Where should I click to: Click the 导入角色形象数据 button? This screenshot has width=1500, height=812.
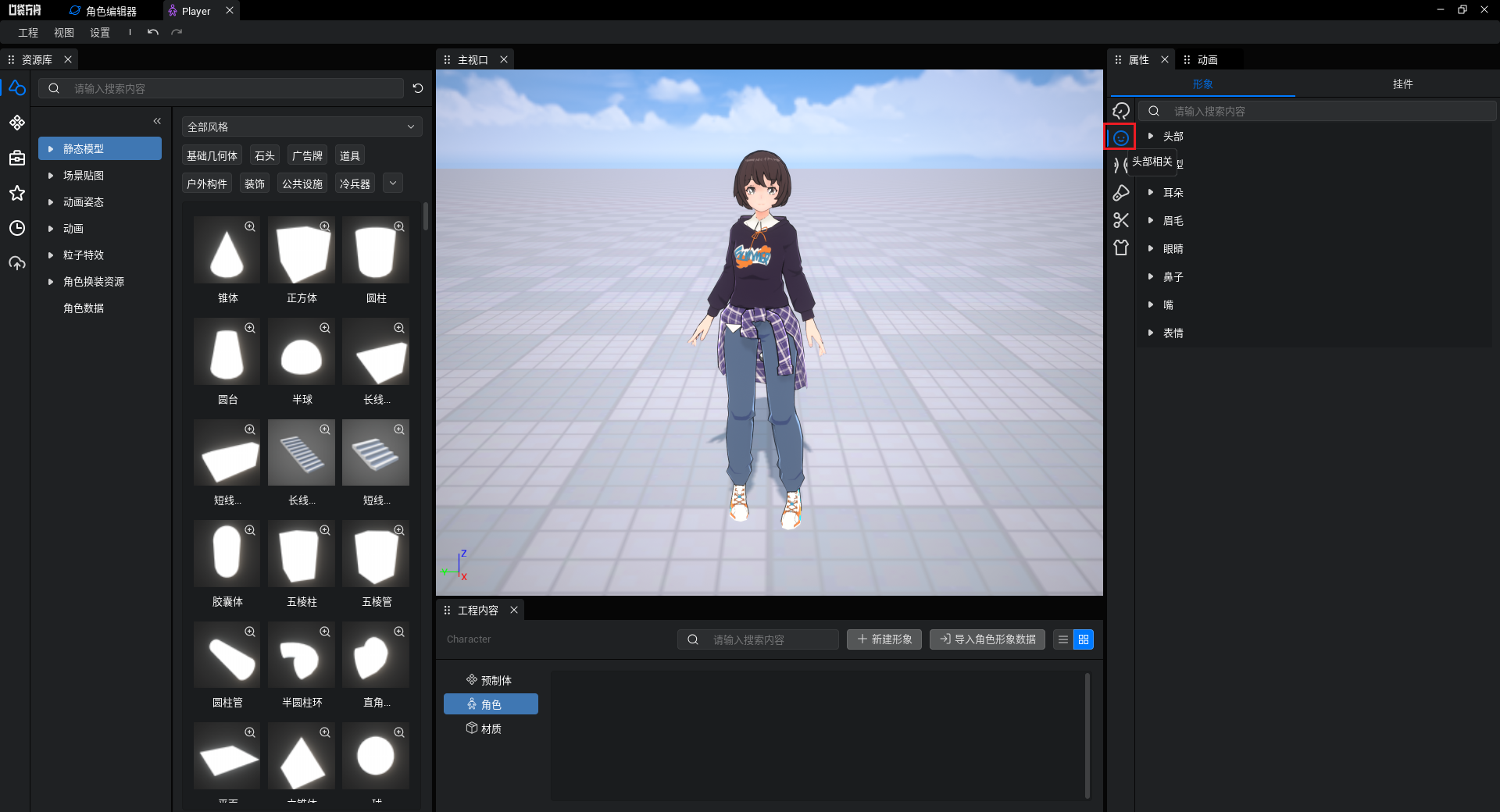point(987,639)
